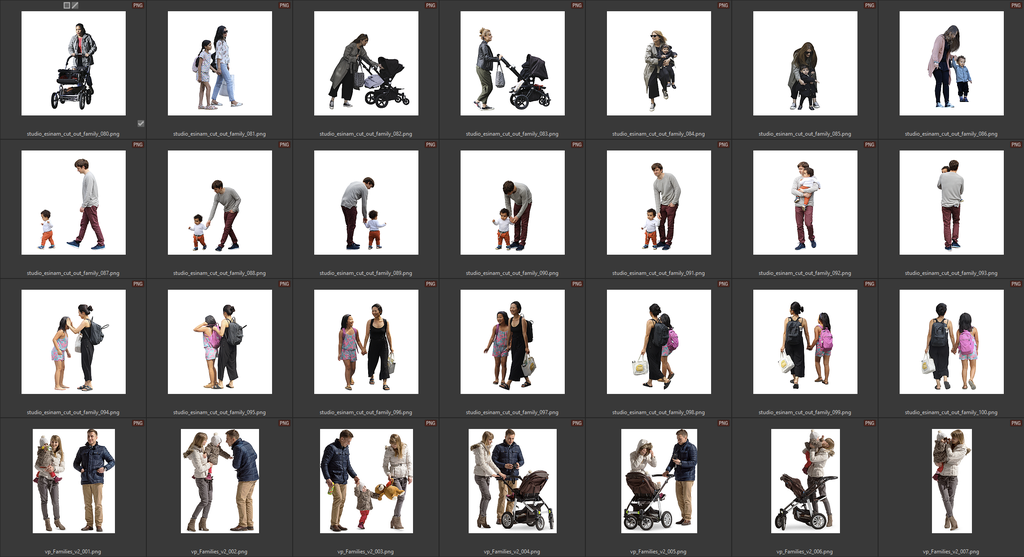Select thumbnail of man carrying child family_092
Screen dimensions: 1024x557
coord(804,204)
